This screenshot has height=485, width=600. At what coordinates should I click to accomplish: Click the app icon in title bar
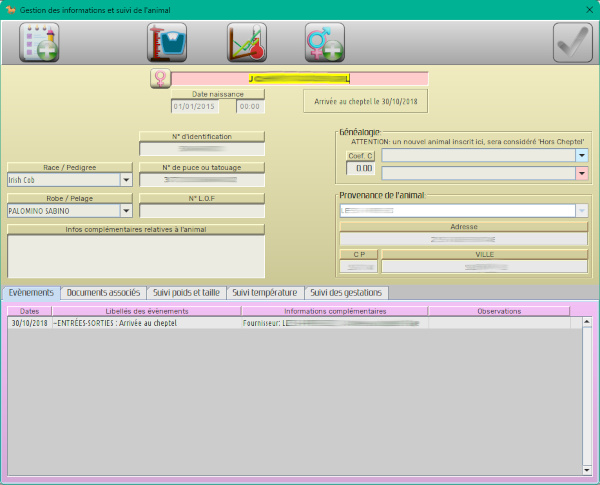tap(10, 9)
